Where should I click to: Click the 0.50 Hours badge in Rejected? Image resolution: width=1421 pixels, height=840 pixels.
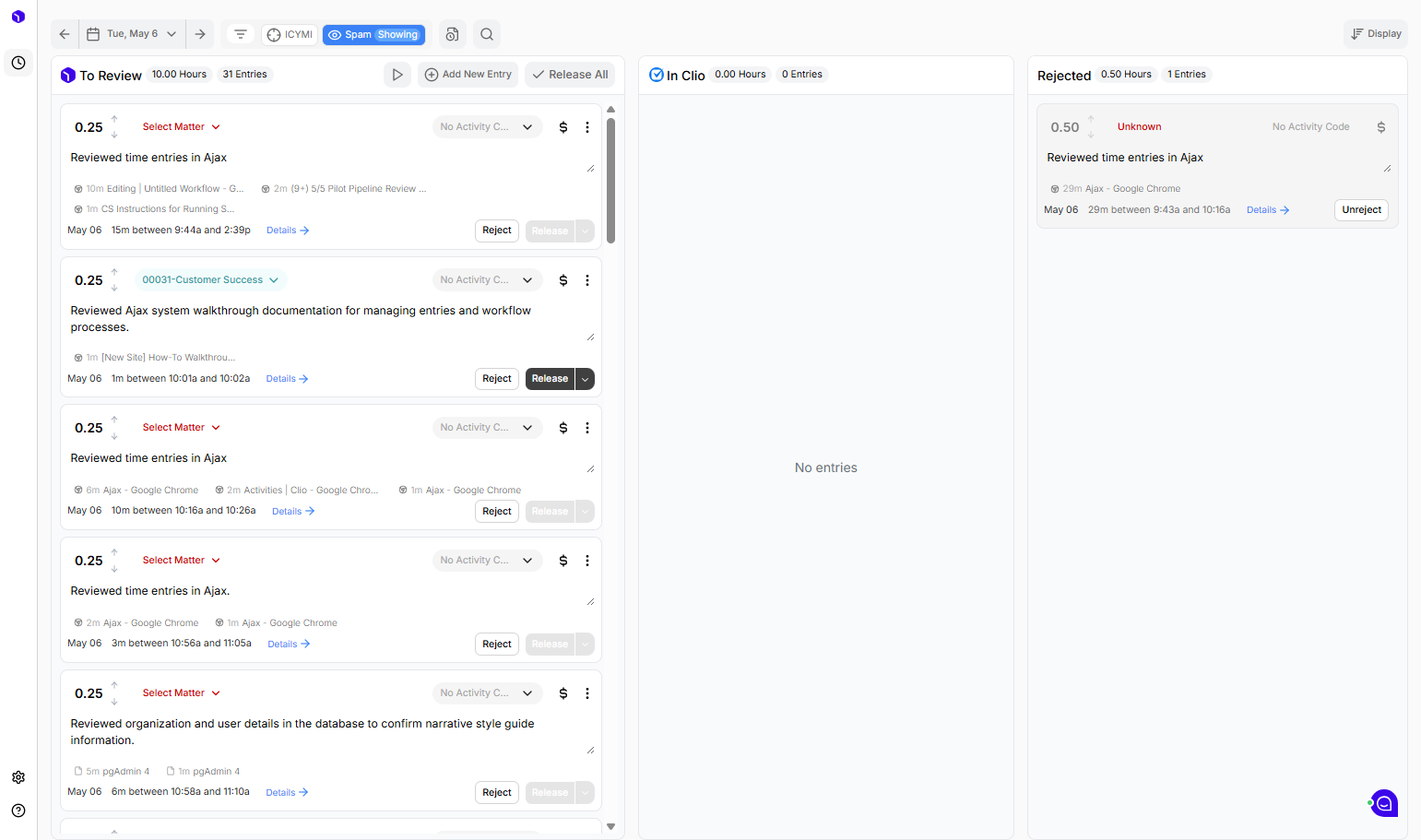click(x=1126, y=75)
